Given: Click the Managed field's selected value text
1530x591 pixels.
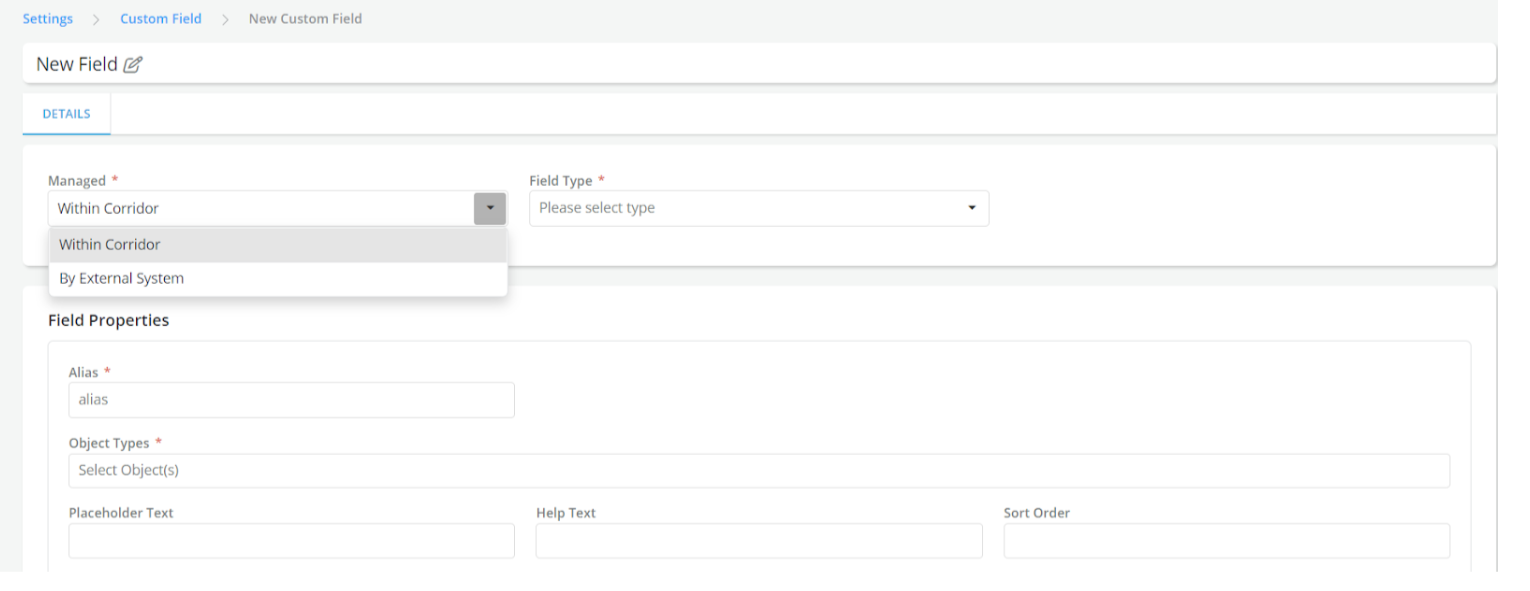Looking at the screenshot, I should [108, 208].
